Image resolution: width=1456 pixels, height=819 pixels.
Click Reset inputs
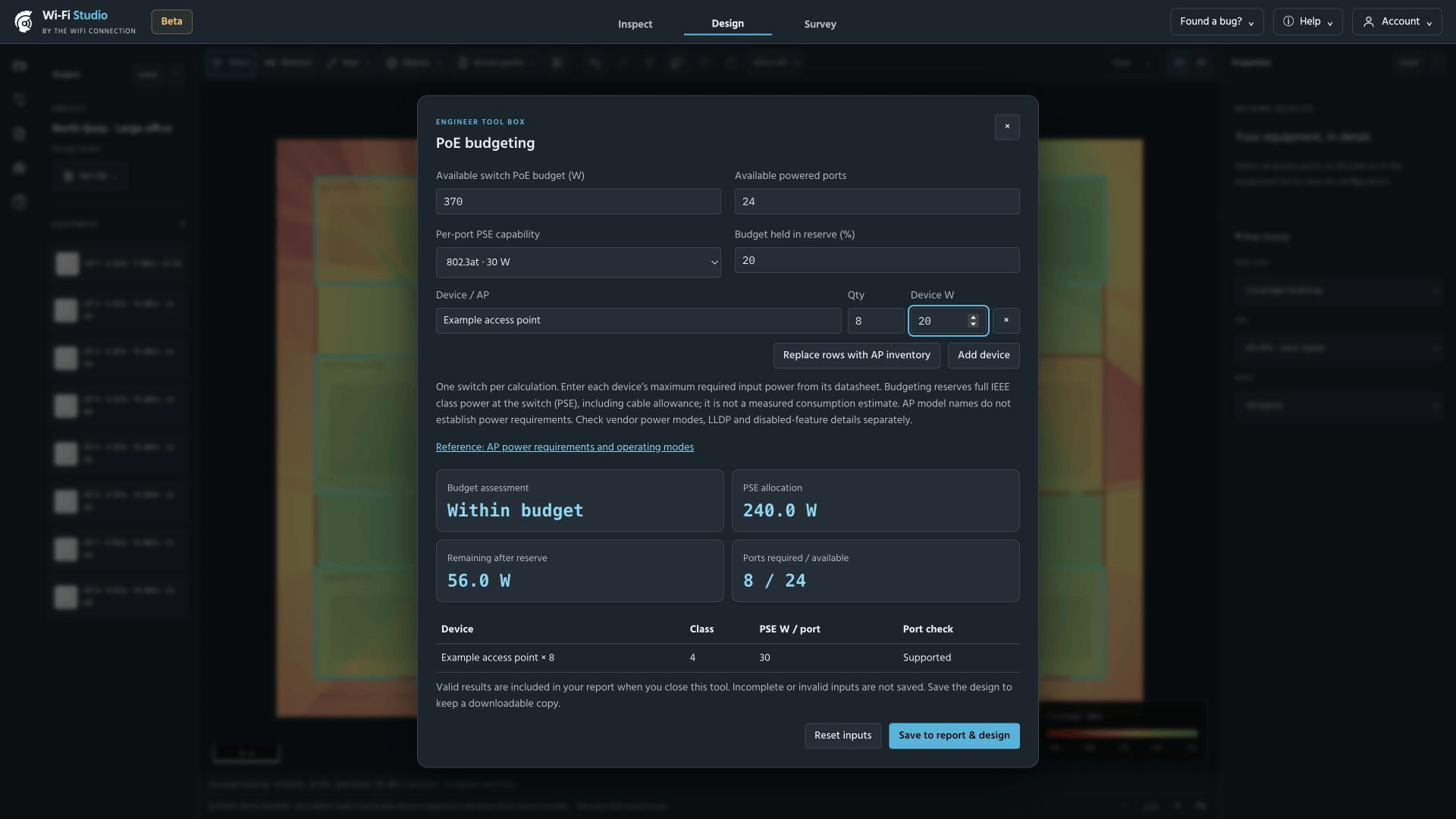pyautogui.click(x=843, y=736)
